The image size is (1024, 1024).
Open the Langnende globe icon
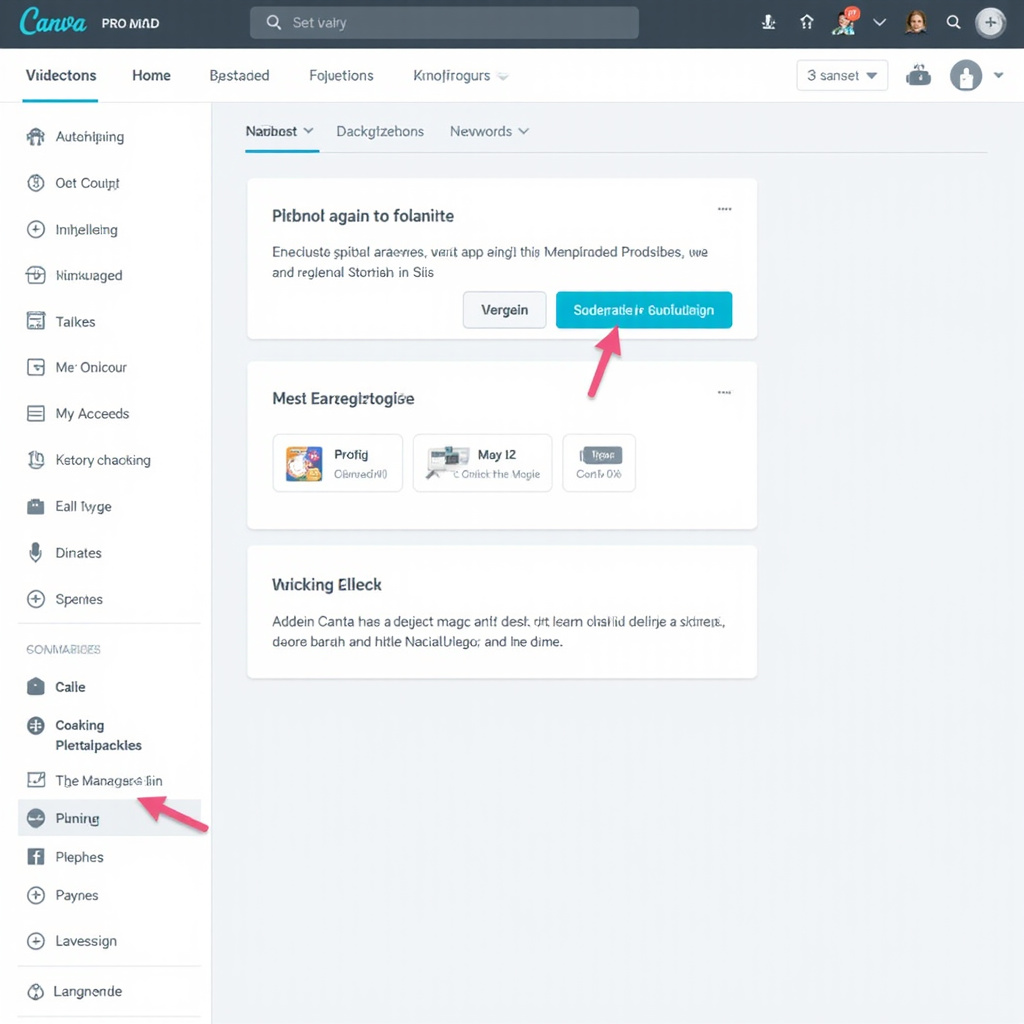pos(36,992)
